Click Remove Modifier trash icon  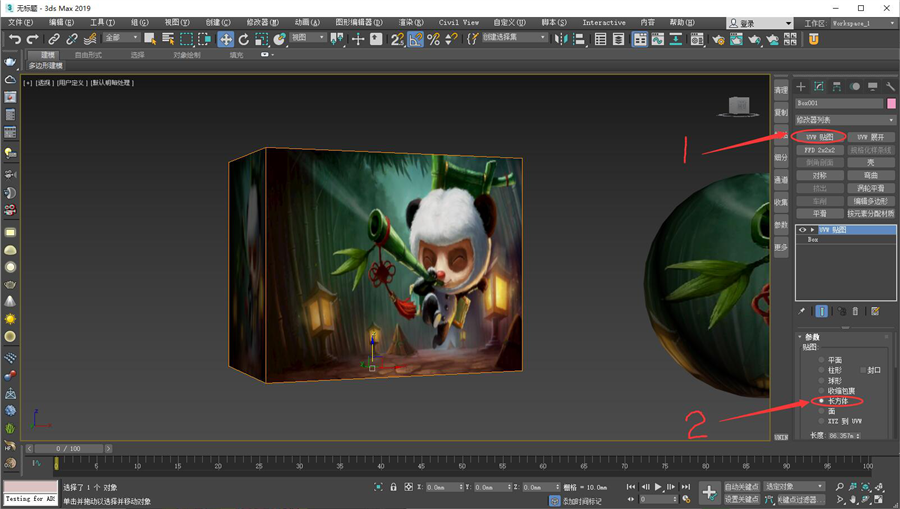(x=855, y=311)
